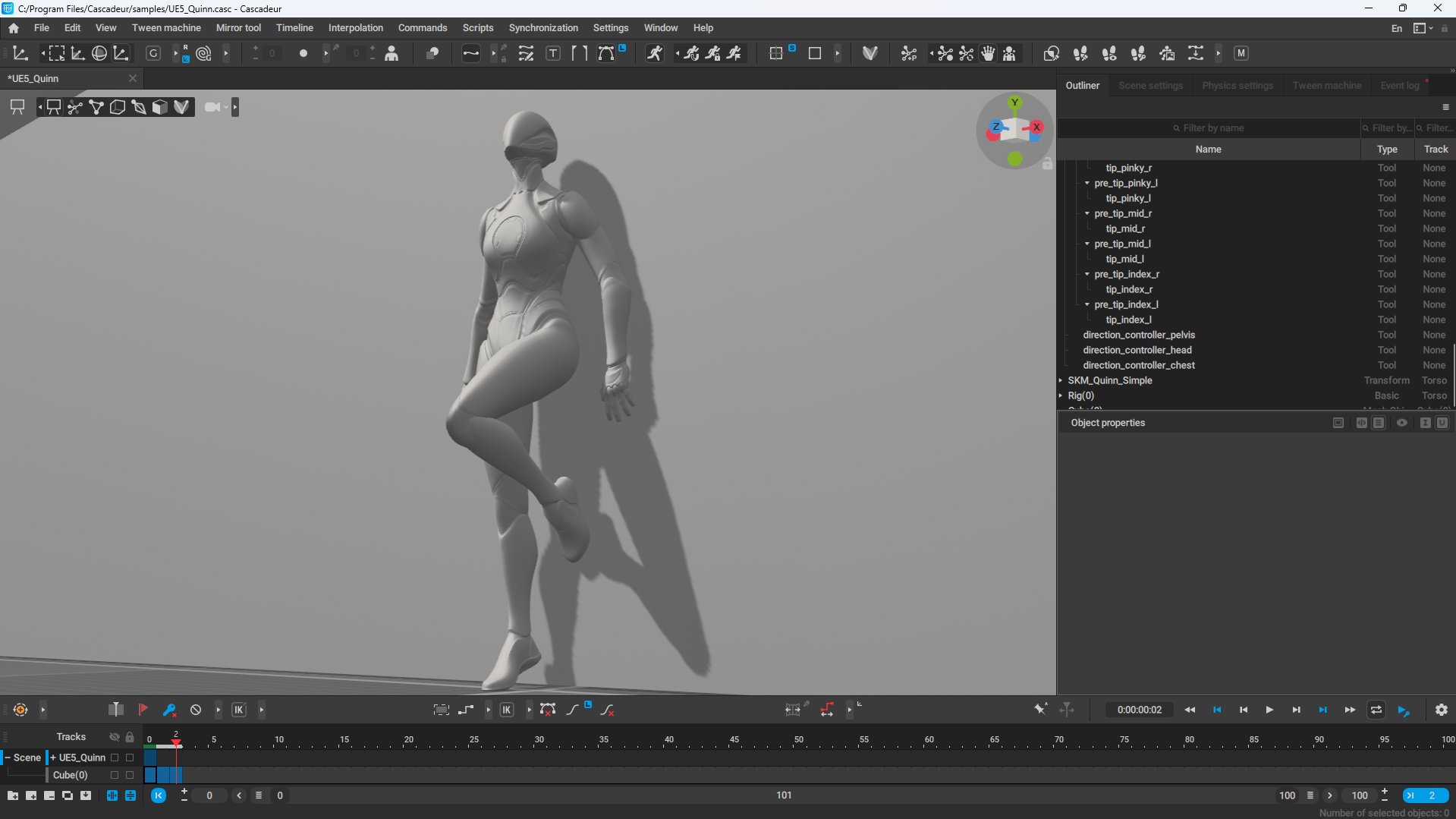Viewport: 1456px width, 819px height.
Task: Click the M button in the top toolbar
Action: pyautogui.click(x=1241, y=53)
